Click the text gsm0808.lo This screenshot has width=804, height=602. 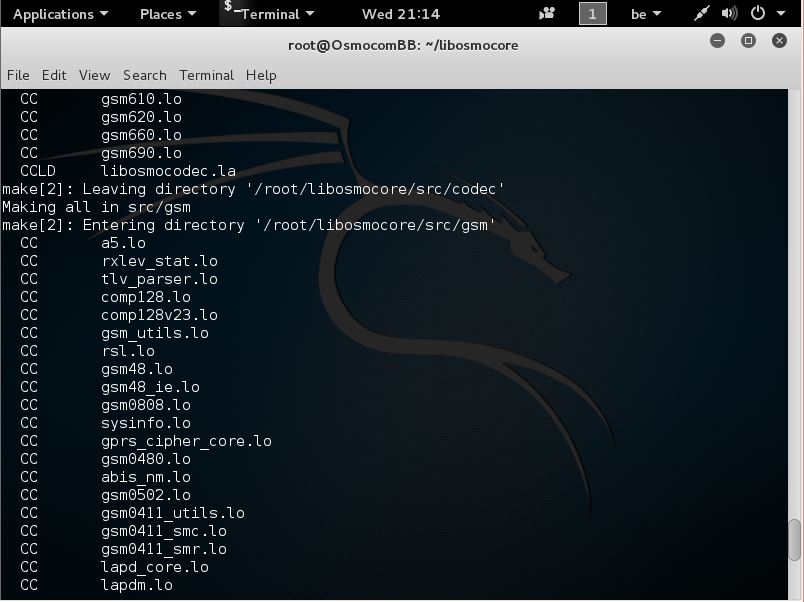146,405
